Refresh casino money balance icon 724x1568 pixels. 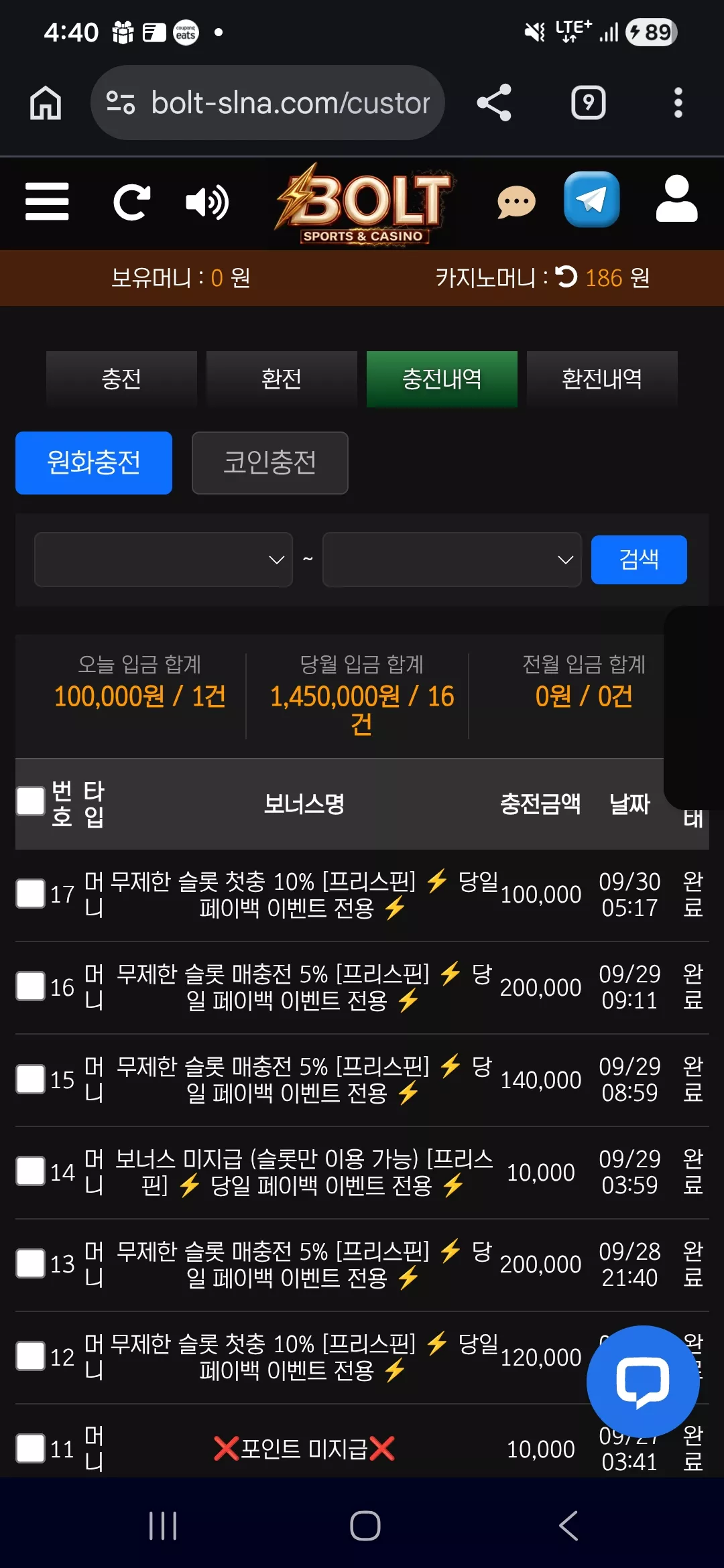(x=566, y=277)
